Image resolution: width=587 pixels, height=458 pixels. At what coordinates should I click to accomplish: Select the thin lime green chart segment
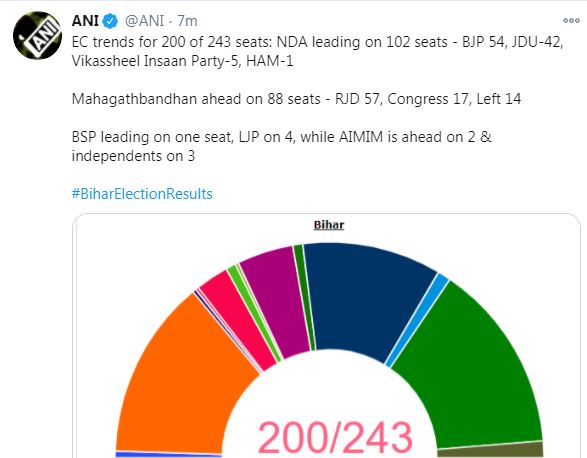(255, 313)
